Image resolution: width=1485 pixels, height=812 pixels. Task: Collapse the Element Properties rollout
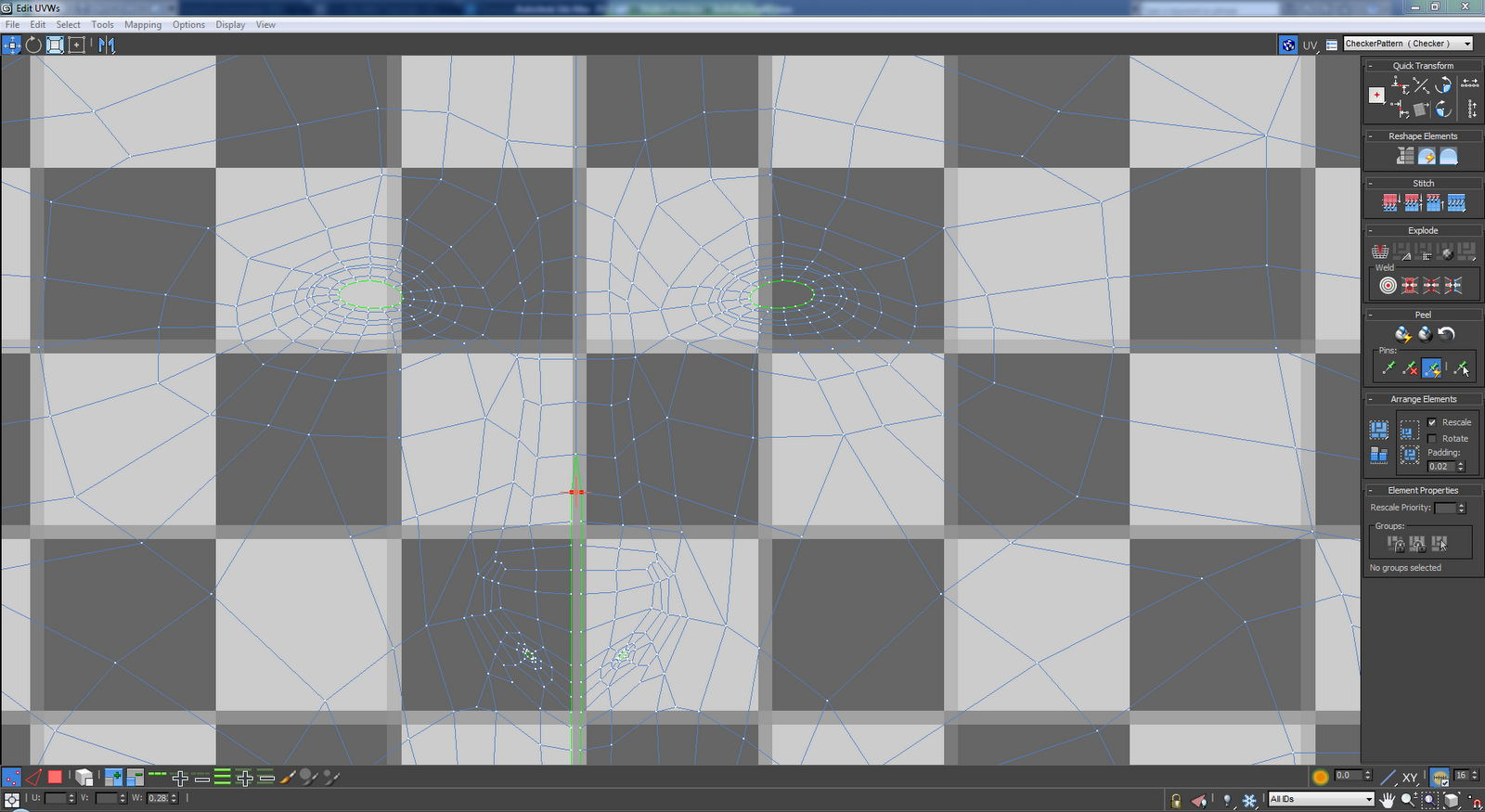click(x=1370, y=490)
